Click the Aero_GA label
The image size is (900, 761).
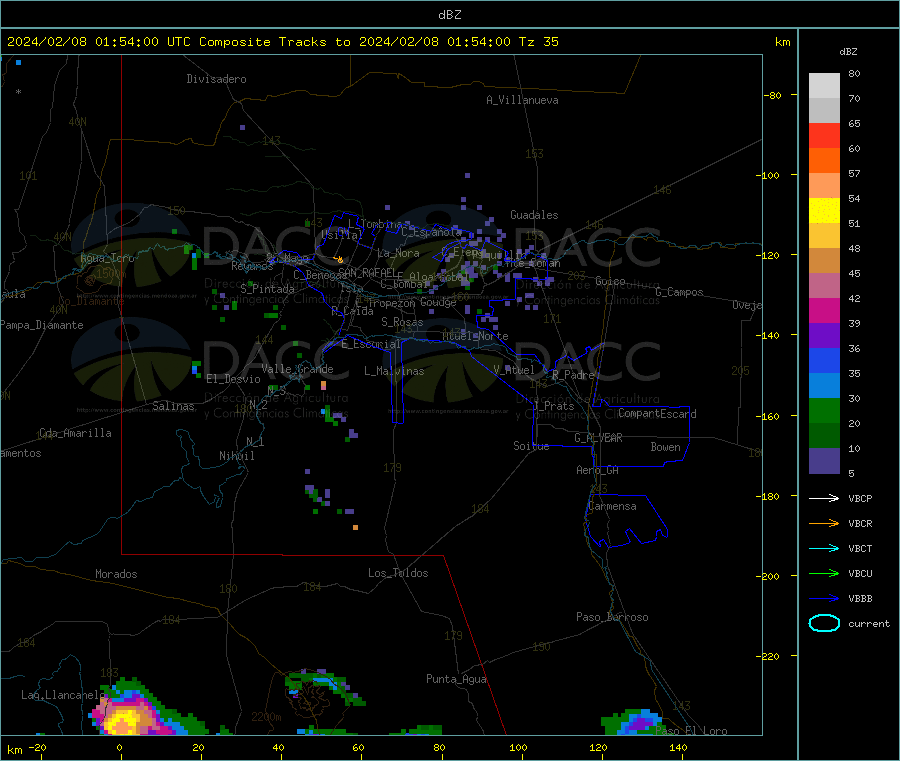(598, 470)
